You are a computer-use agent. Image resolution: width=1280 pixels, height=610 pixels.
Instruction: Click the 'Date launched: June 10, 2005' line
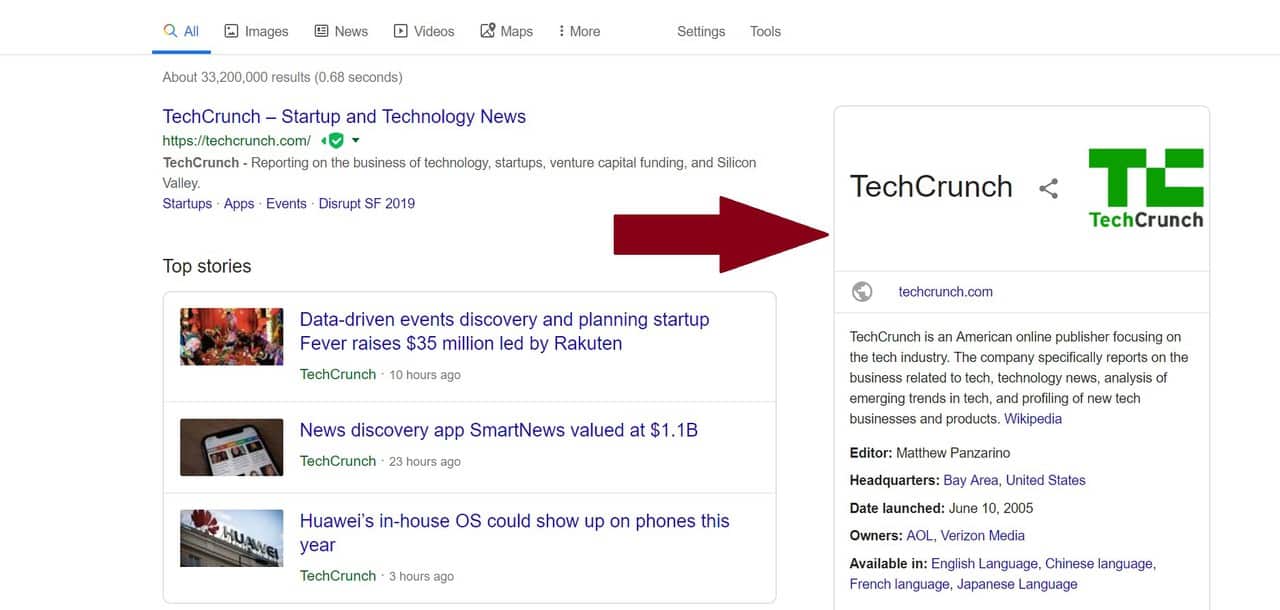[x=942, y=508]
